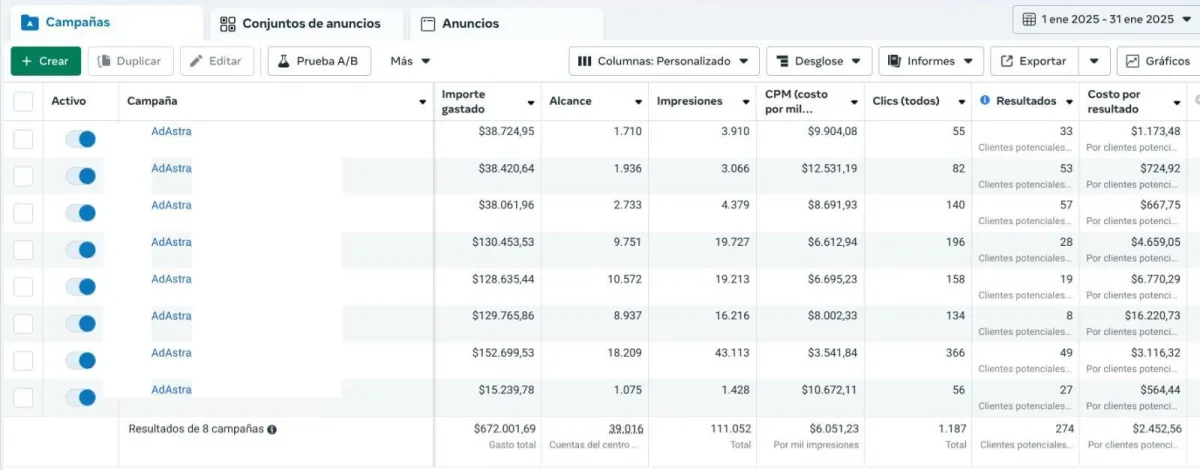Open the Desglose dropdown

pyautogui.click(x=819, y=61)
